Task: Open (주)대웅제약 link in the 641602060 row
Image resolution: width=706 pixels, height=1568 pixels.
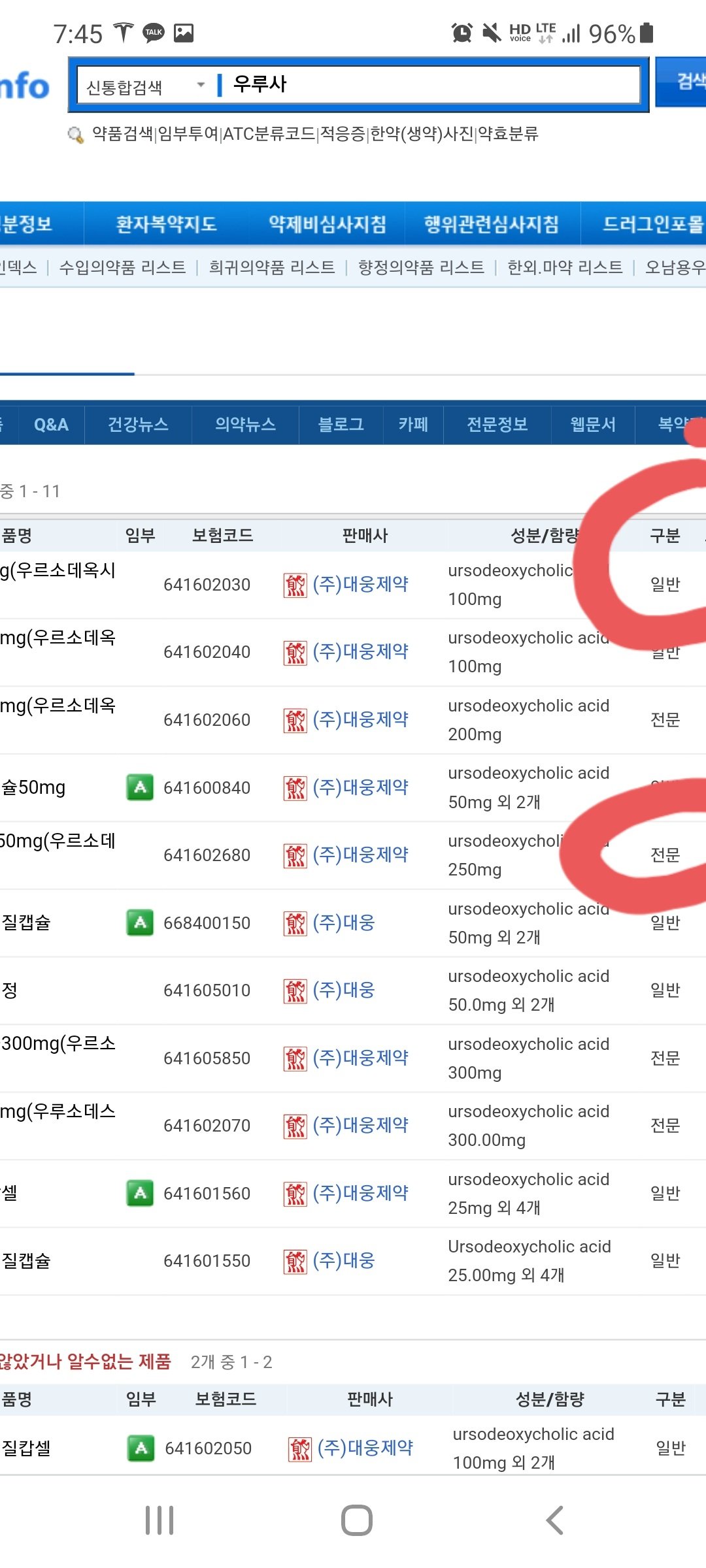Action: pyautogui.click(x=361, y=719)
